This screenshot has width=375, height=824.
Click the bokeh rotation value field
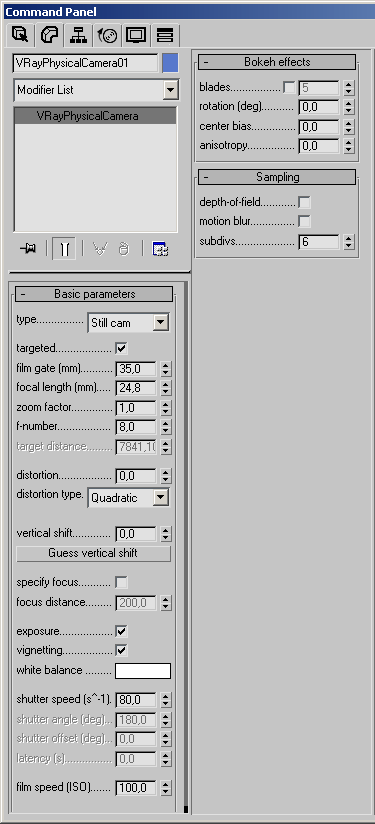click(319, 107)
